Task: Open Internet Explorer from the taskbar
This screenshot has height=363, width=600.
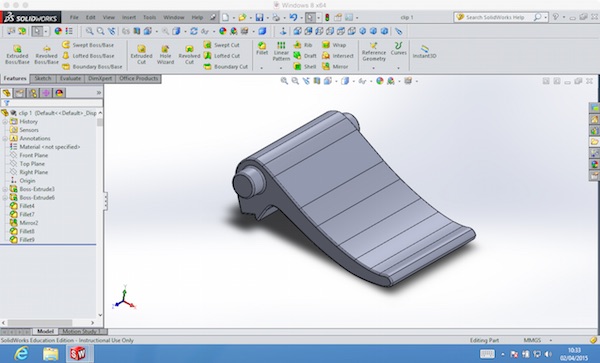Action: (21, 353)
